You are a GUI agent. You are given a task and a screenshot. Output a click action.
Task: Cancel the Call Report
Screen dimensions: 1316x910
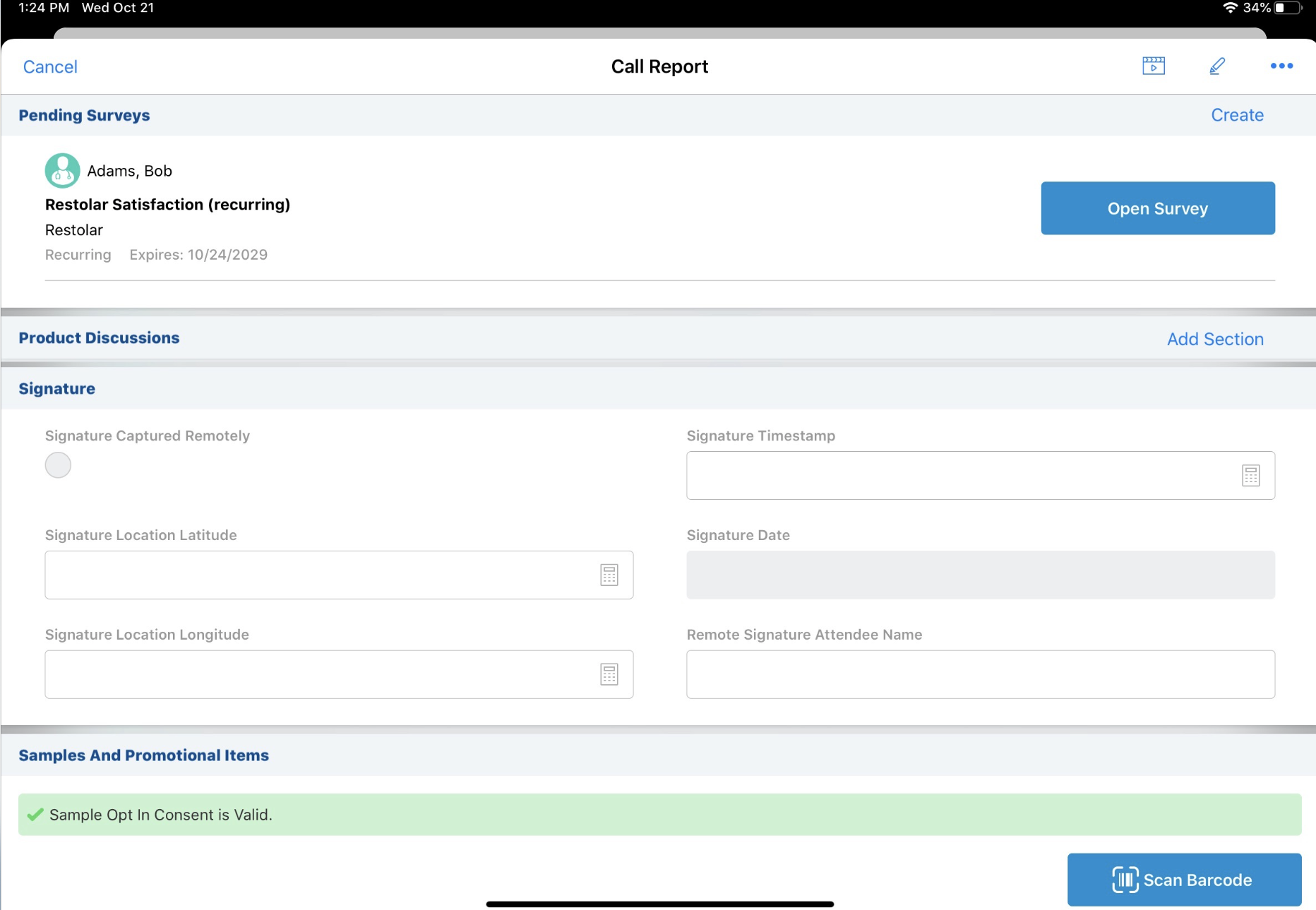50,67
